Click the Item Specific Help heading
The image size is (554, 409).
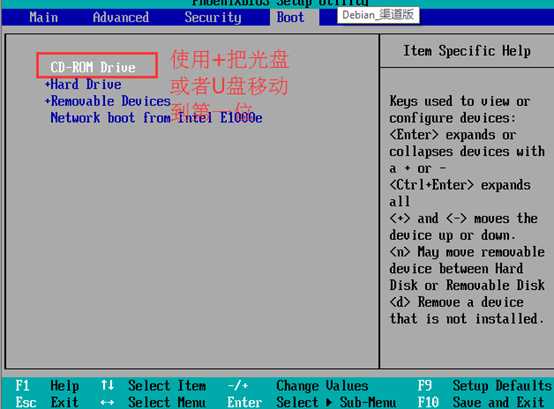467,51
